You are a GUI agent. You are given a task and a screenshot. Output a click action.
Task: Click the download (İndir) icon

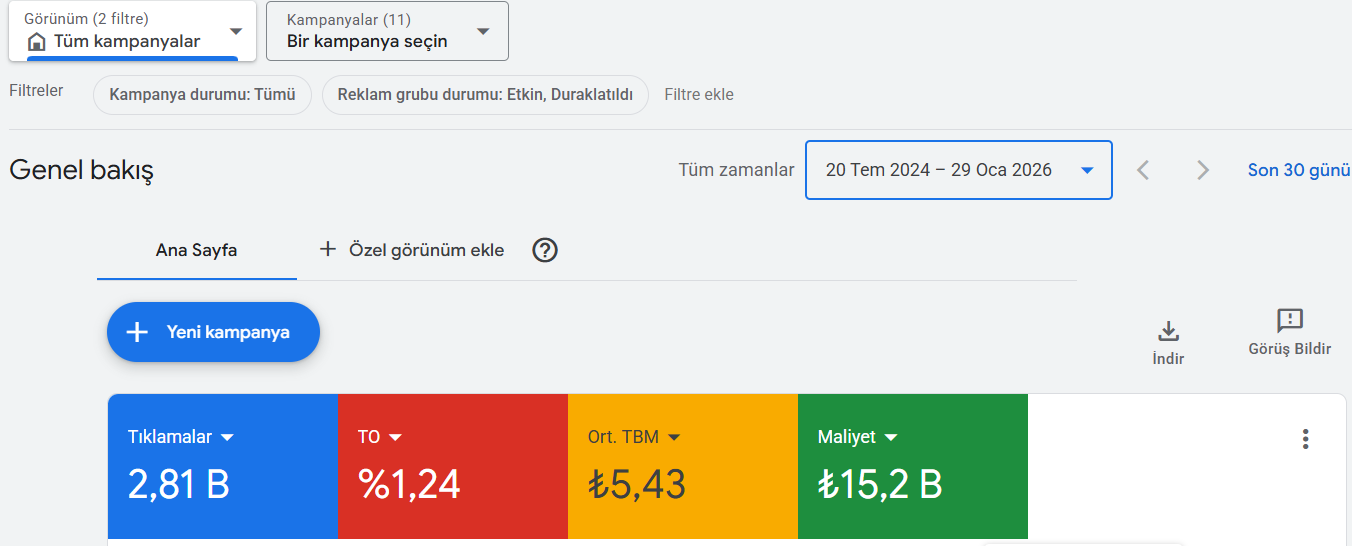point(1168,331)
